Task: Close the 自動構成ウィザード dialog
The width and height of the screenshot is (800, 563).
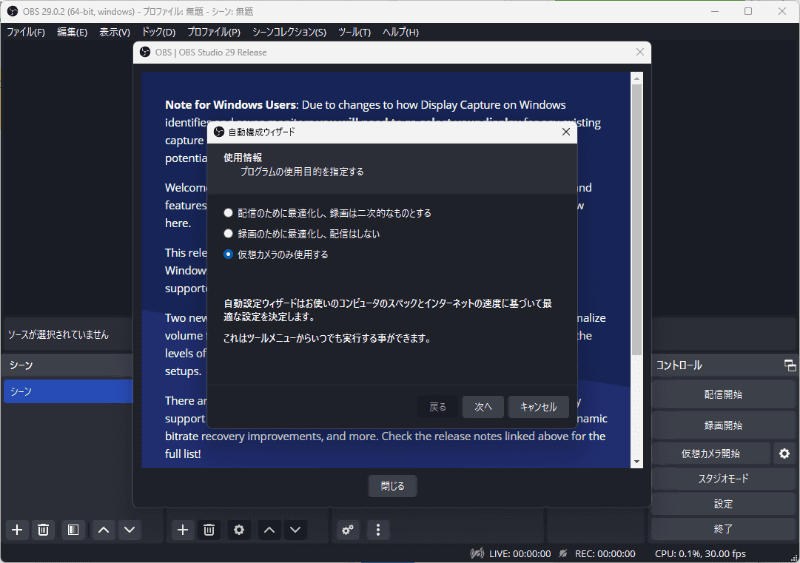Action: [566, 132]
